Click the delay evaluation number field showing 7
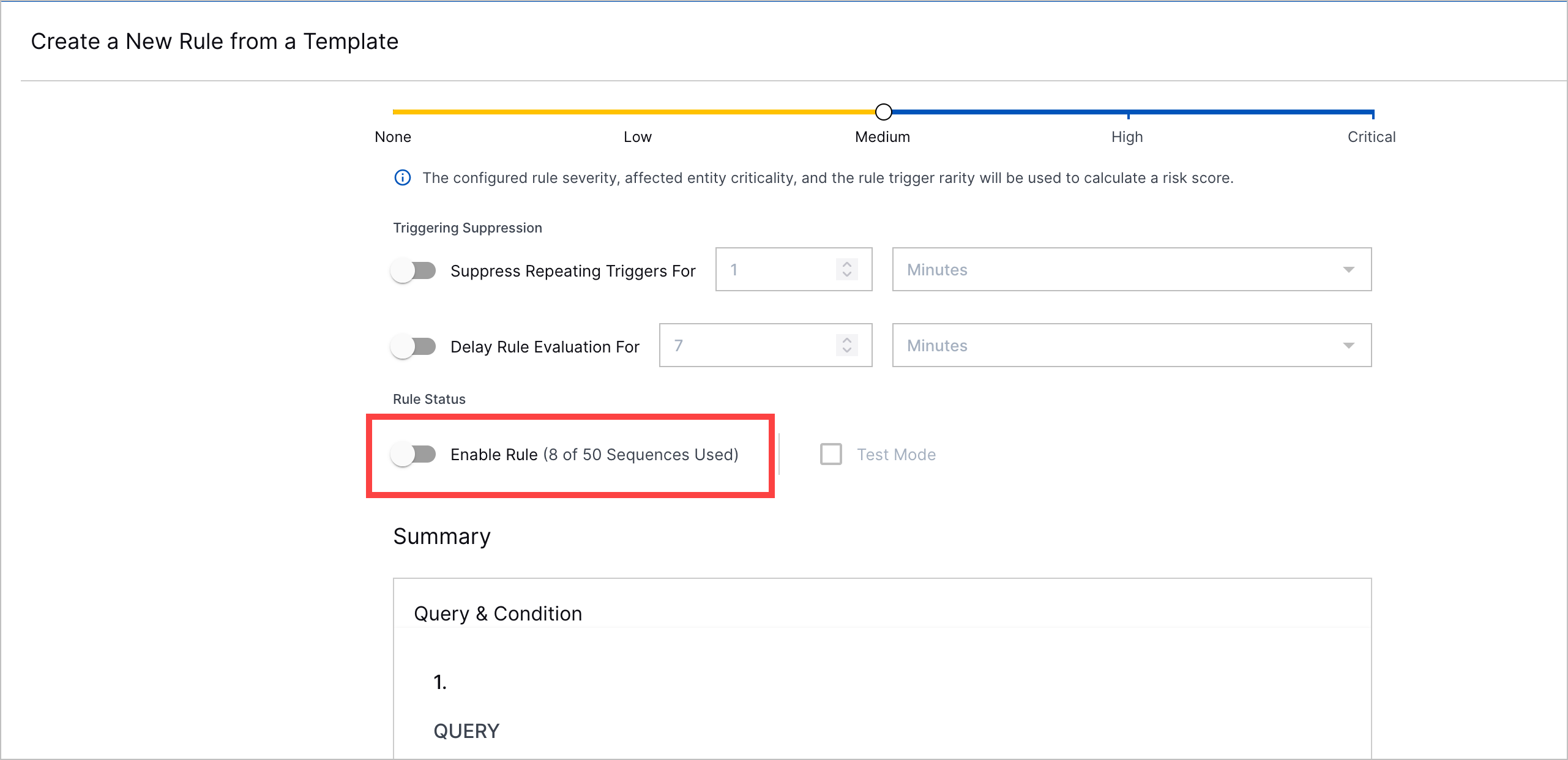This screenshot has height=760, width=1568. (x=766, y=345)
